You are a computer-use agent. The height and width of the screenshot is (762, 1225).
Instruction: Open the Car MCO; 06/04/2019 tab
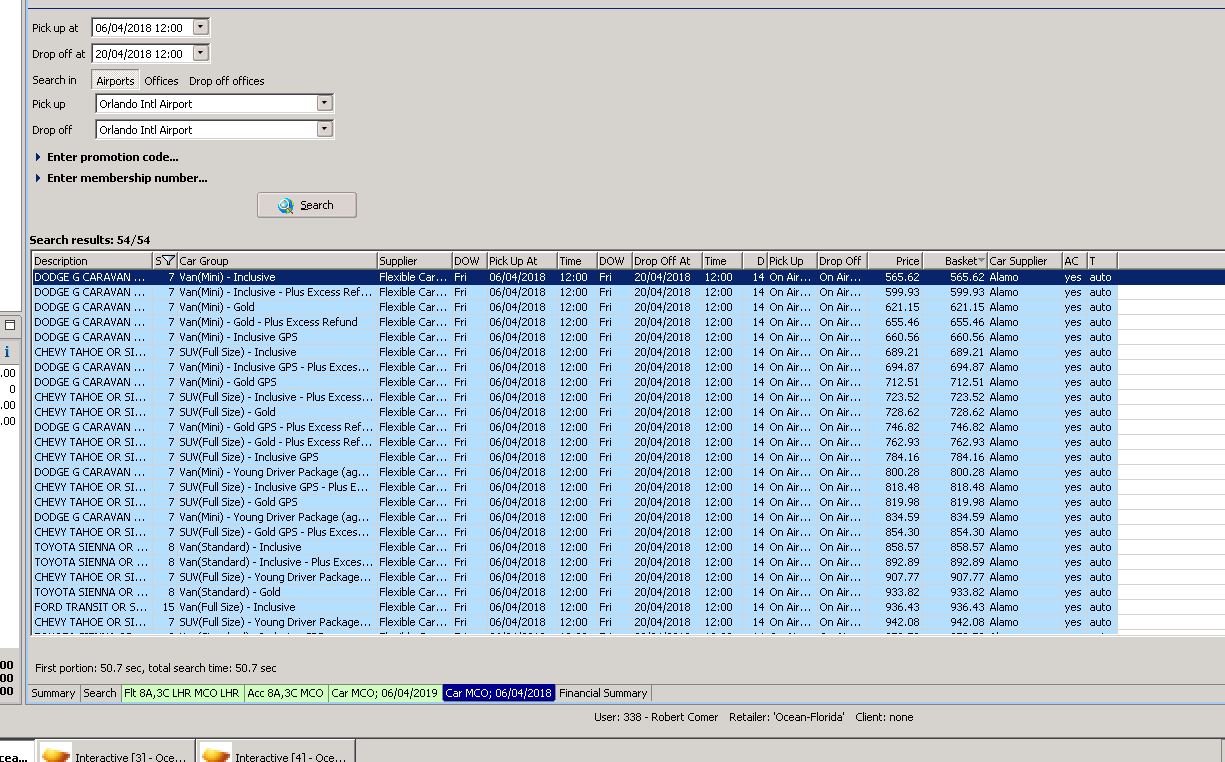(384, 693)
